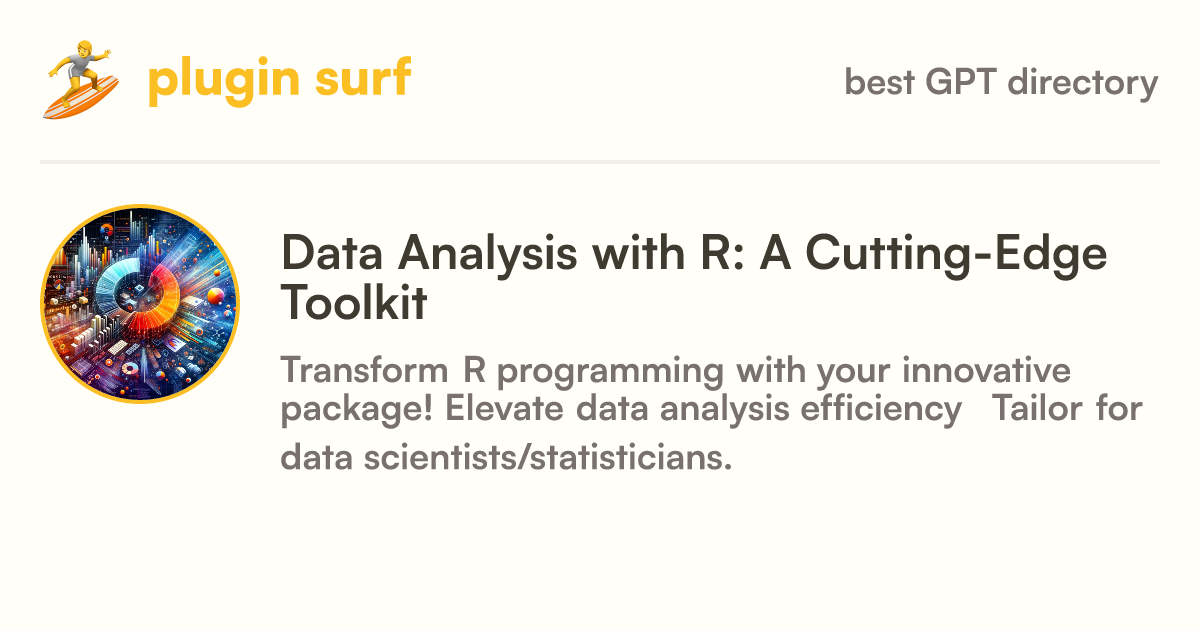Image resolution: width=1200 pixels, height=630 pixels.
Task: Click the horizontal divider below the header
Action: [600, 161]
